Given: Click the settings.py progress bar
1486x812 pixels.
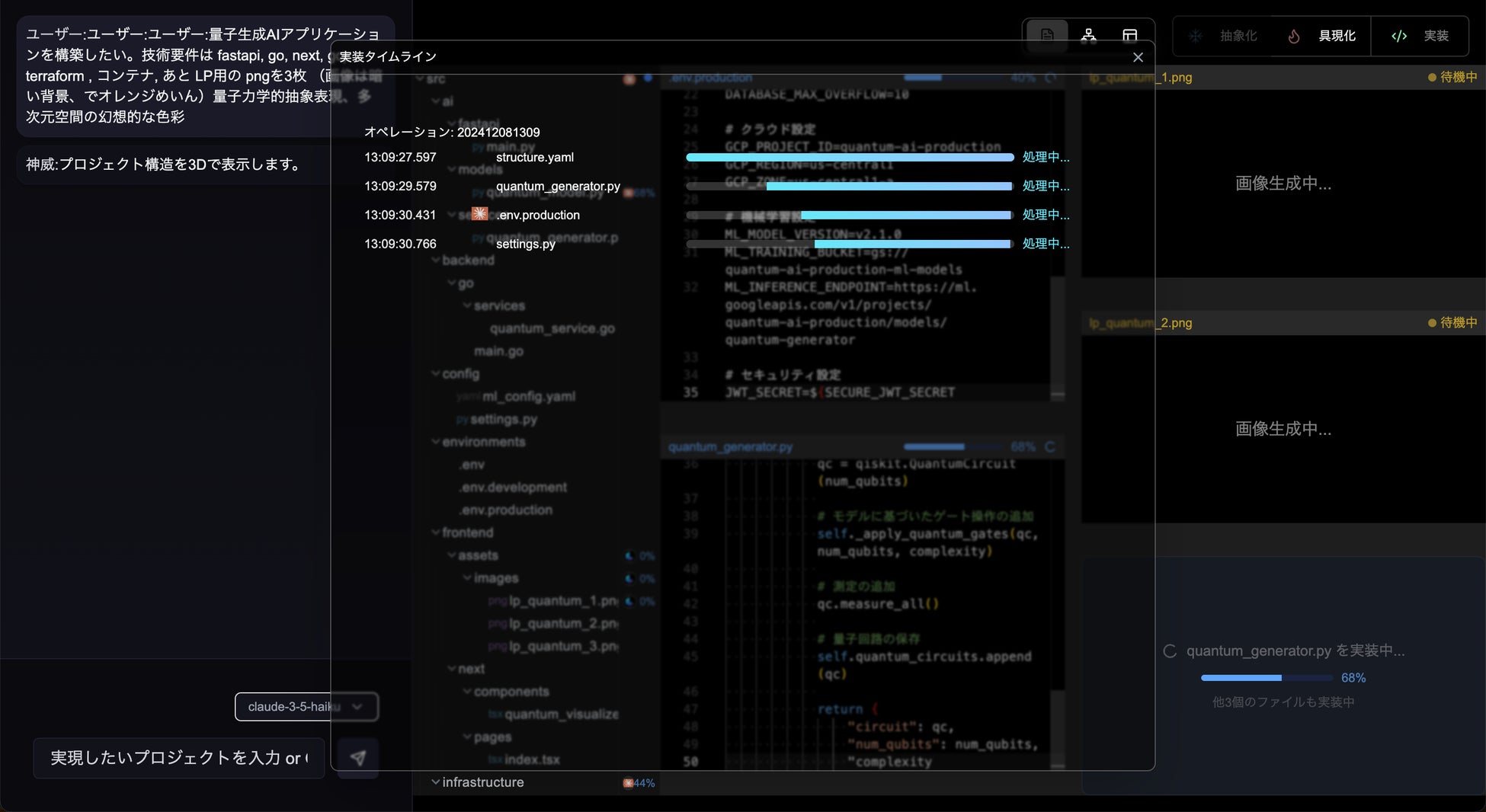Looking at the screenshot, I should [849, 244].
